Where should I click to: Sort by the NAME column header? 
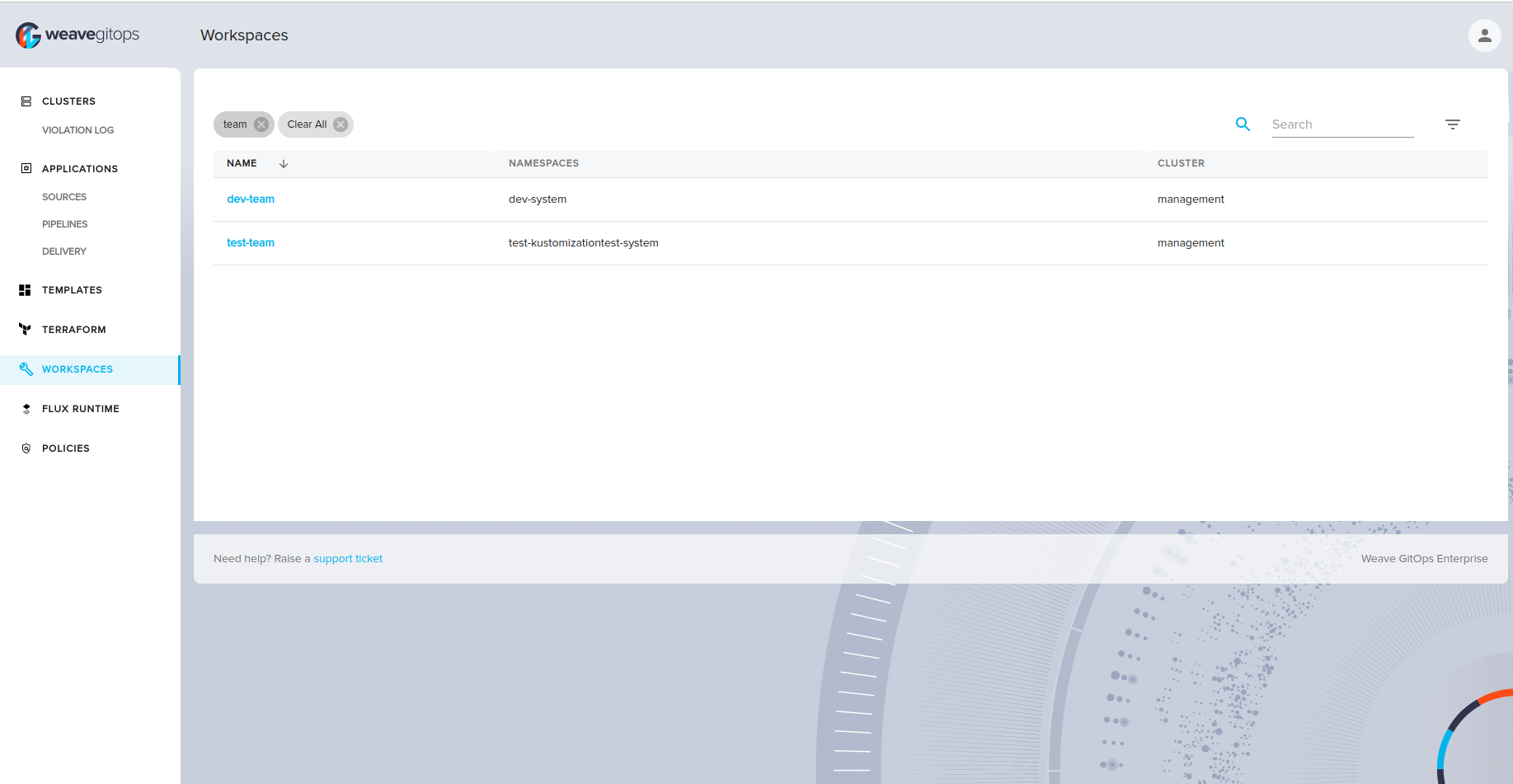(242, 163)
